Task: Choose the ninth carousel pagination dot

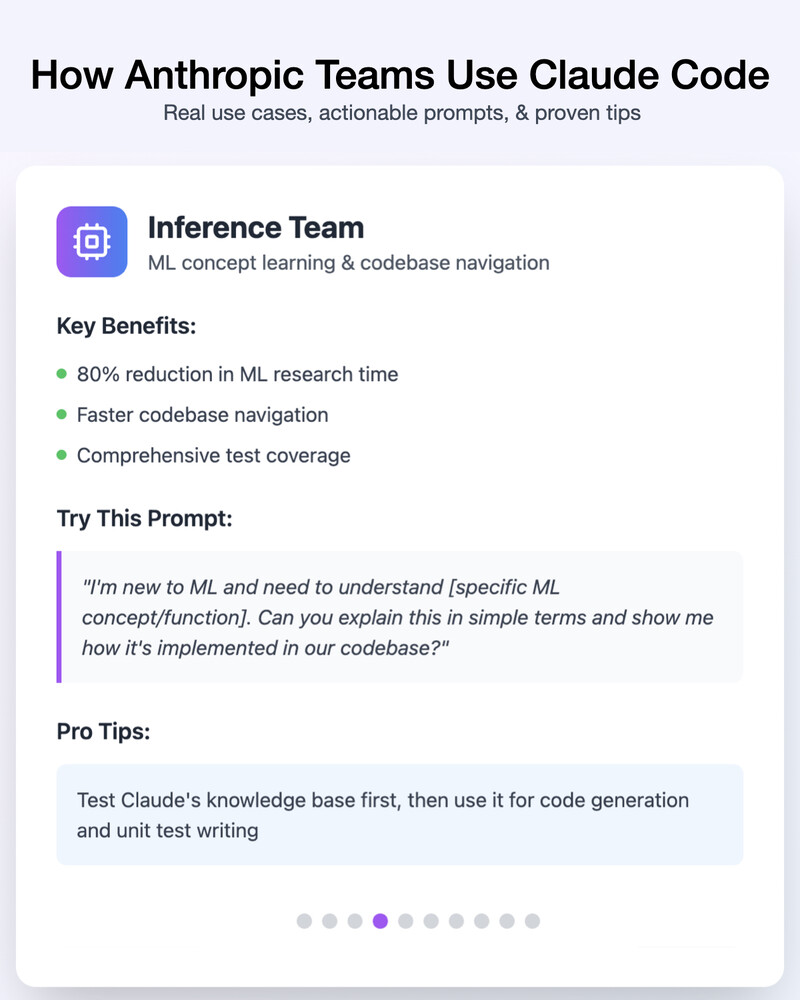Action: click(507, 921)
